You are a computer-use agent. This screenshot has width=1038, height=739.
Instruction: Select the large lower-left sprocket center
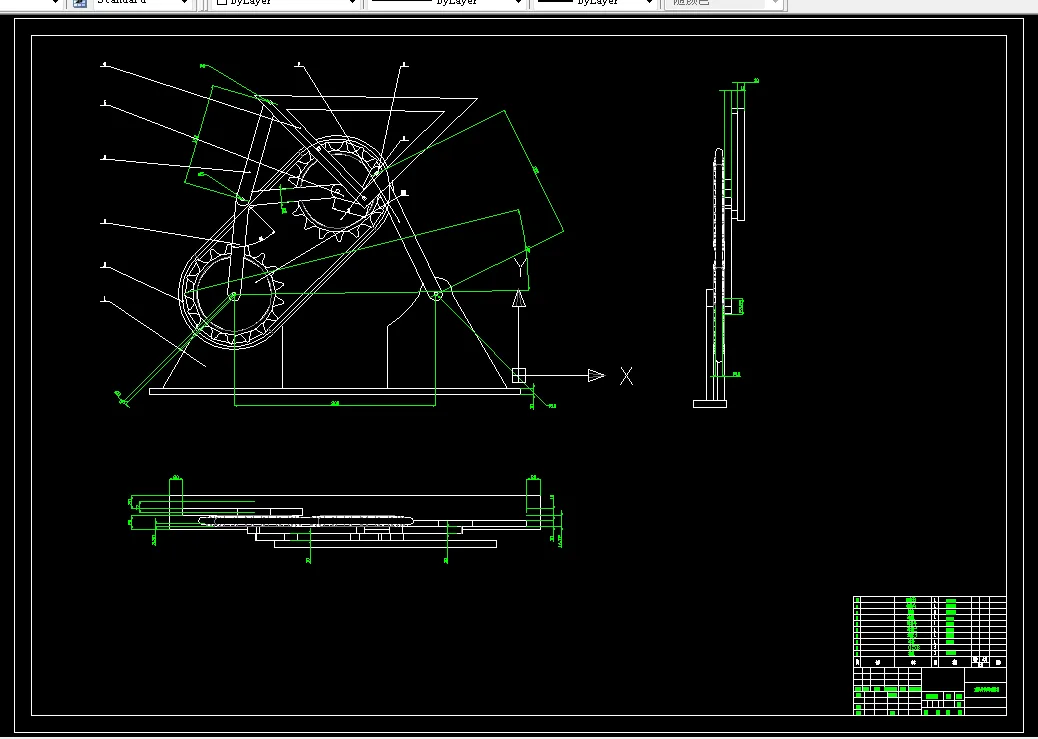[x=233, y=297]
